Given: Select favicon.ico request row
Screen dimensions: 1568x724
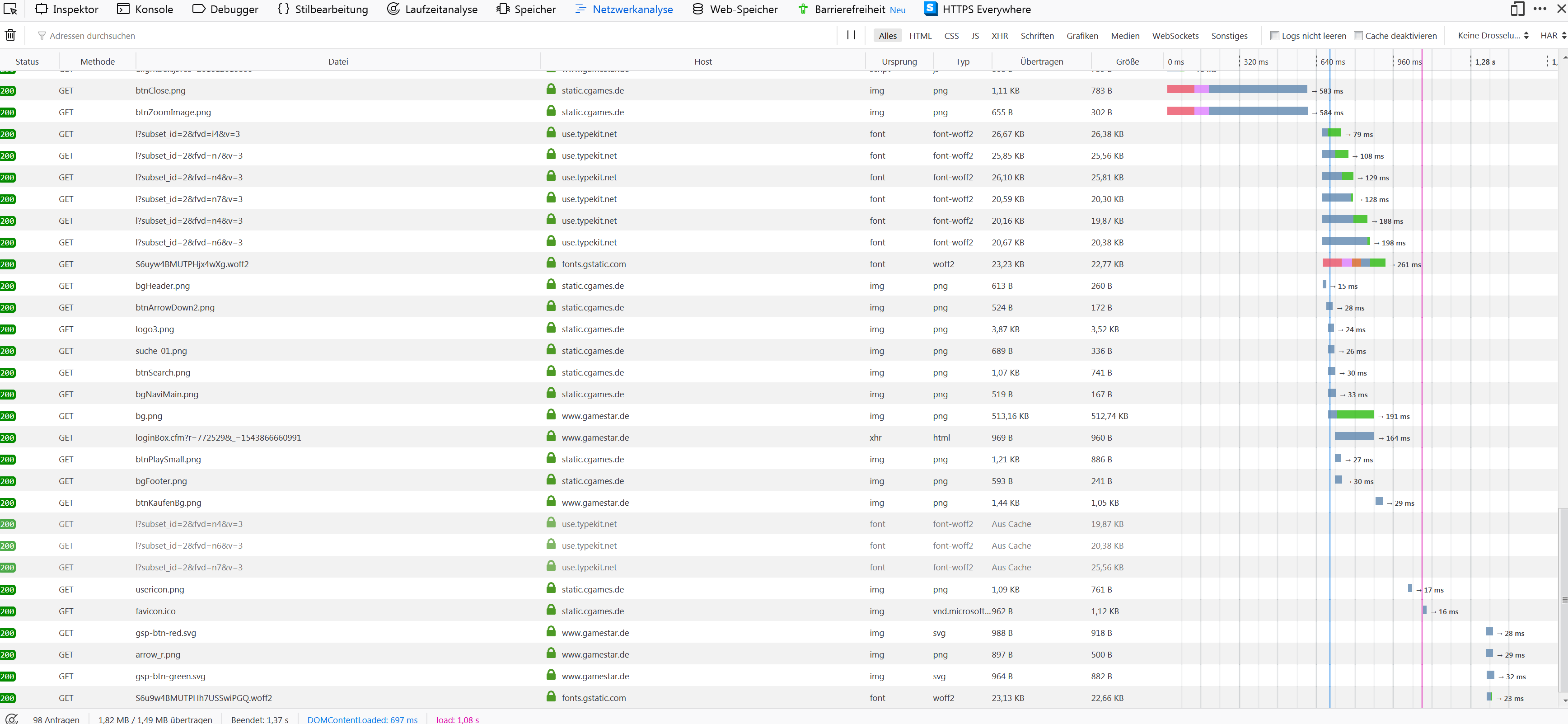Looking at the screenshot, I should pos(155,611).
